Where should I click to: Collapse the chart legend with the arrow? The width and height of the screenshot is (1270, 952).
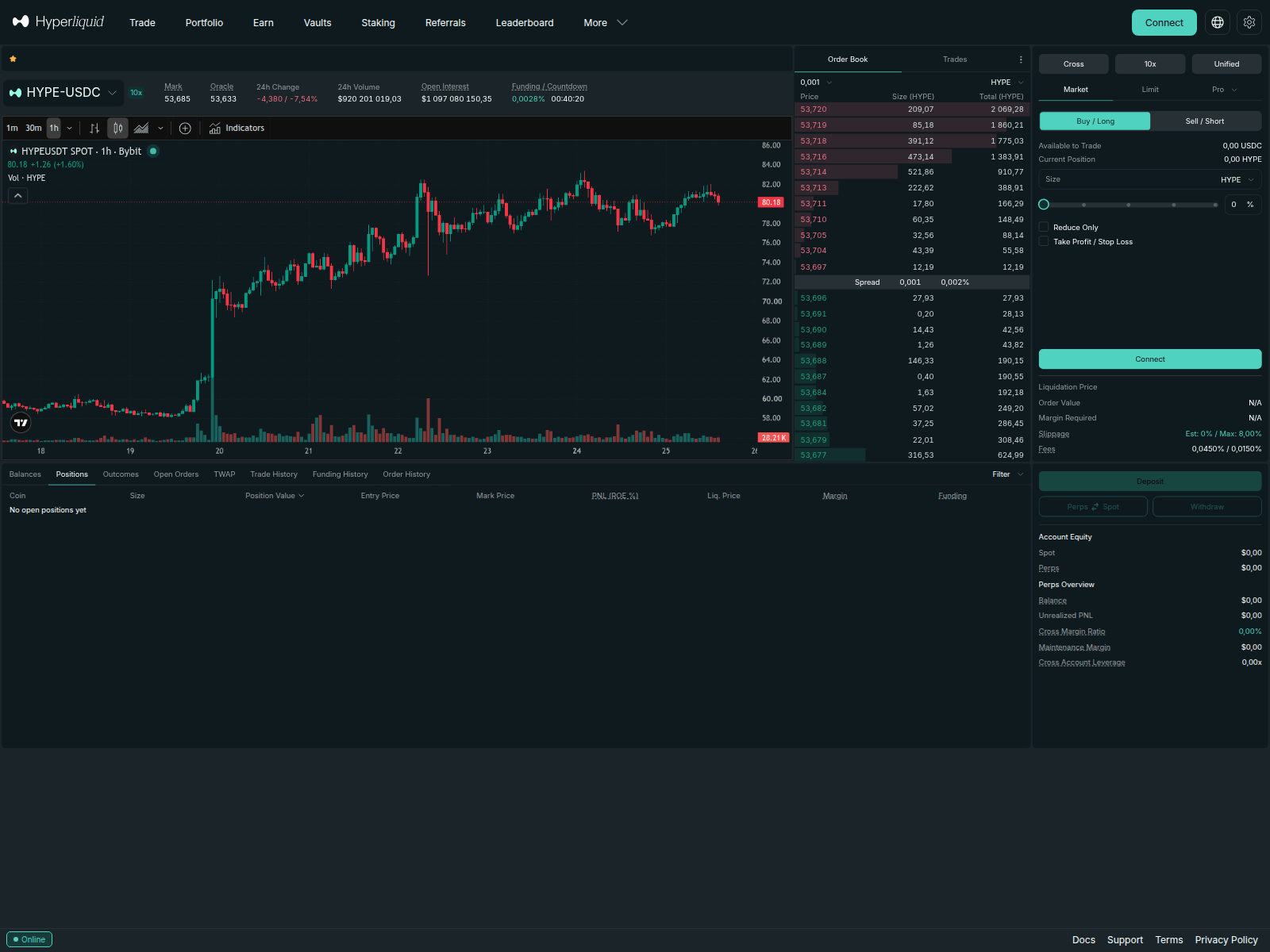pos(18,195)
